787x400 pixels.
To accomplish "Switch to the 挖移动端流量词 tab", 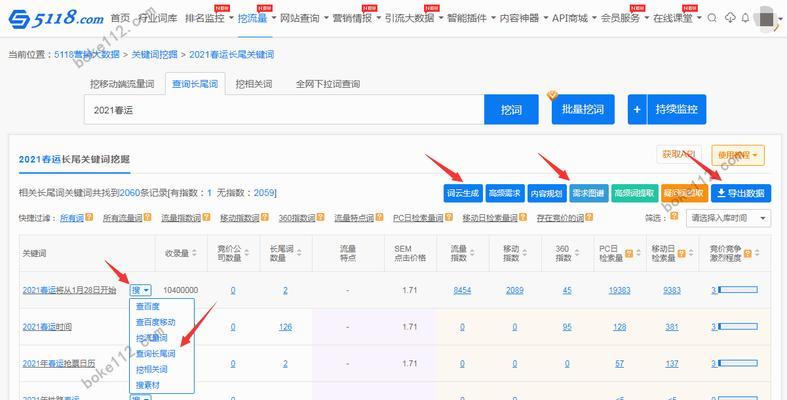I will (122, 84).
